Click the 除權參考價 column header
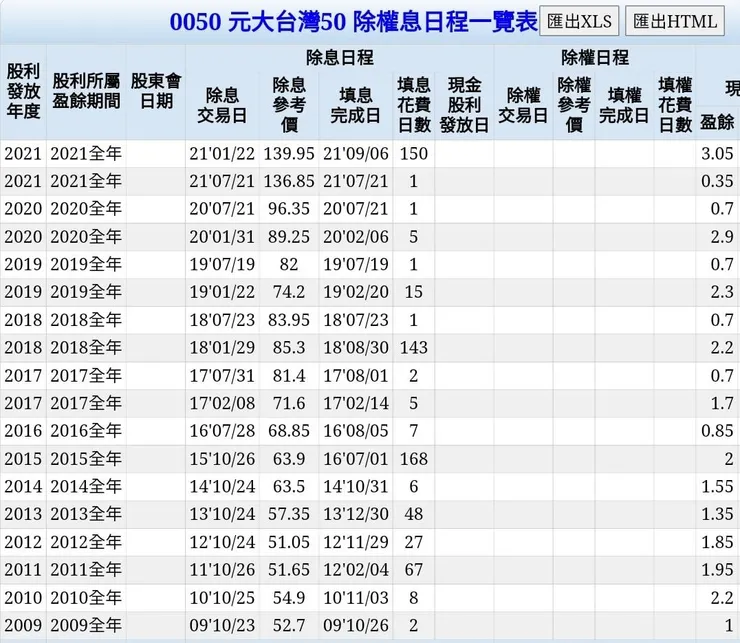Screen dimensions: 740x643 (574, 105)
